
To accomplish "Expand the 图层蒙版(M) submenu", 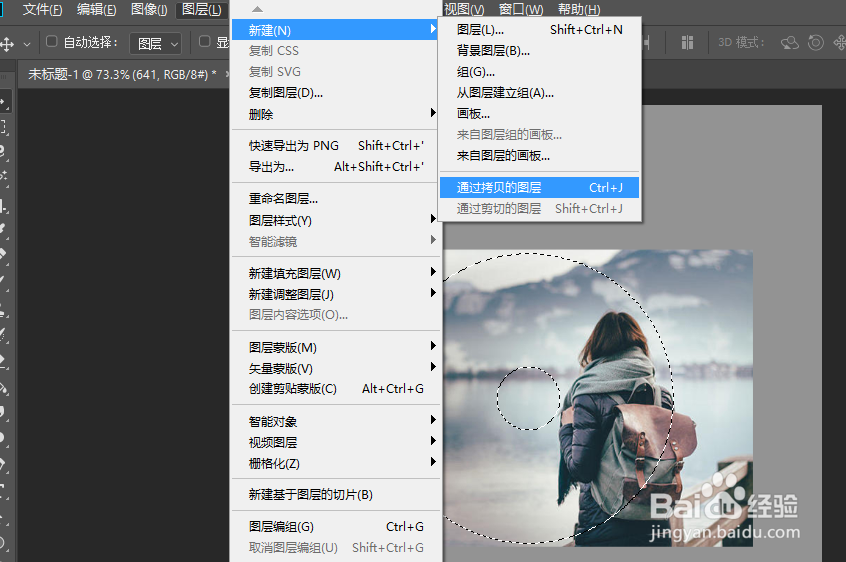I will [x=334, y=347].
